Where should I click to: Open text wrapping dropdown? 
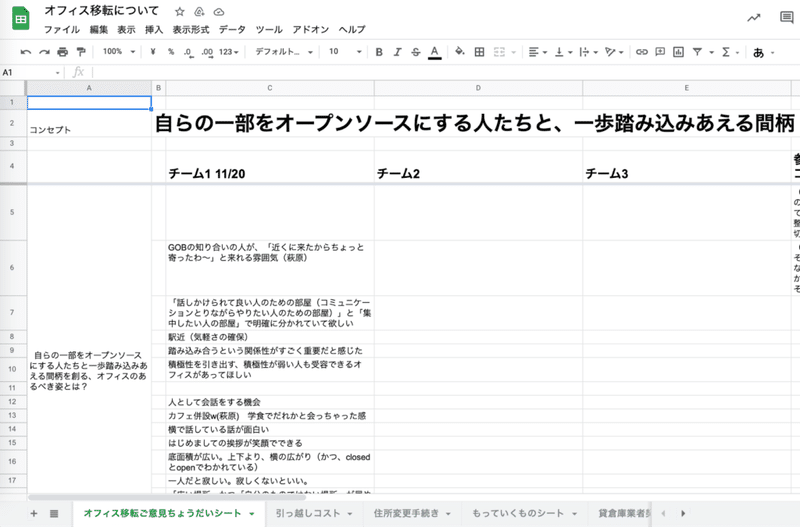point(588,52)
